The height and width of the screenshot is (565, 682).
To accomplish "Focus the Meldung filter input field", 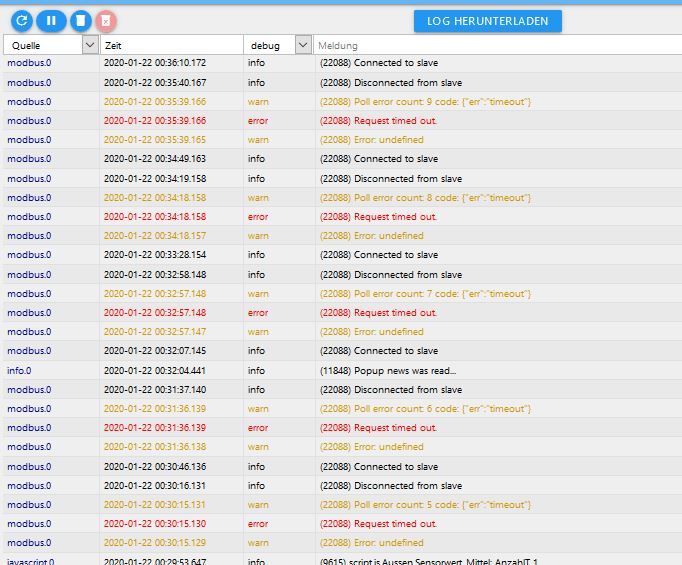I will click(498, 45).
